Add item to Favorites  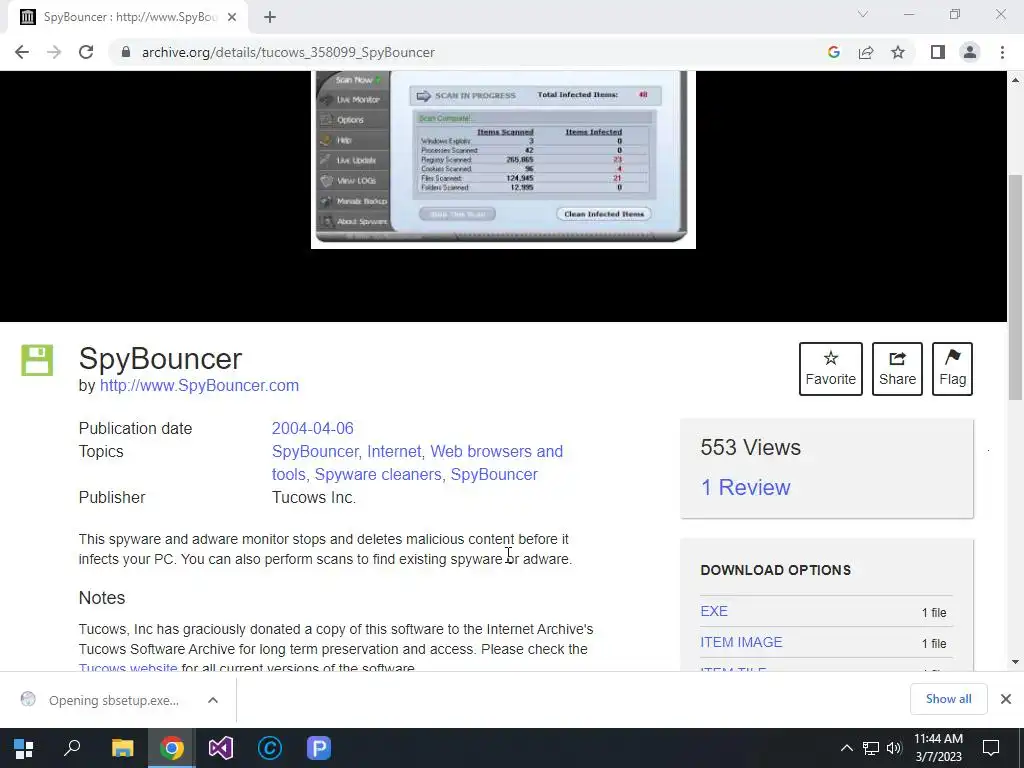click(830, 369)
